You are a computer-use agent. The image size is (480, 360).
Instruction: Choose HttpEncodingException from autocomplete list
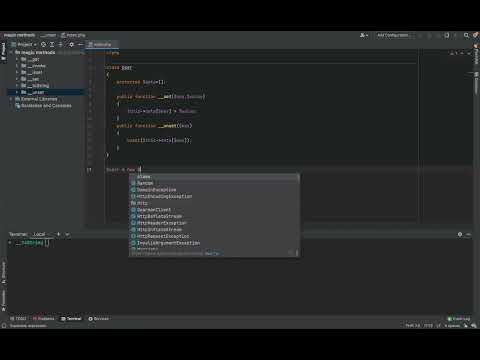pos(214,196)
